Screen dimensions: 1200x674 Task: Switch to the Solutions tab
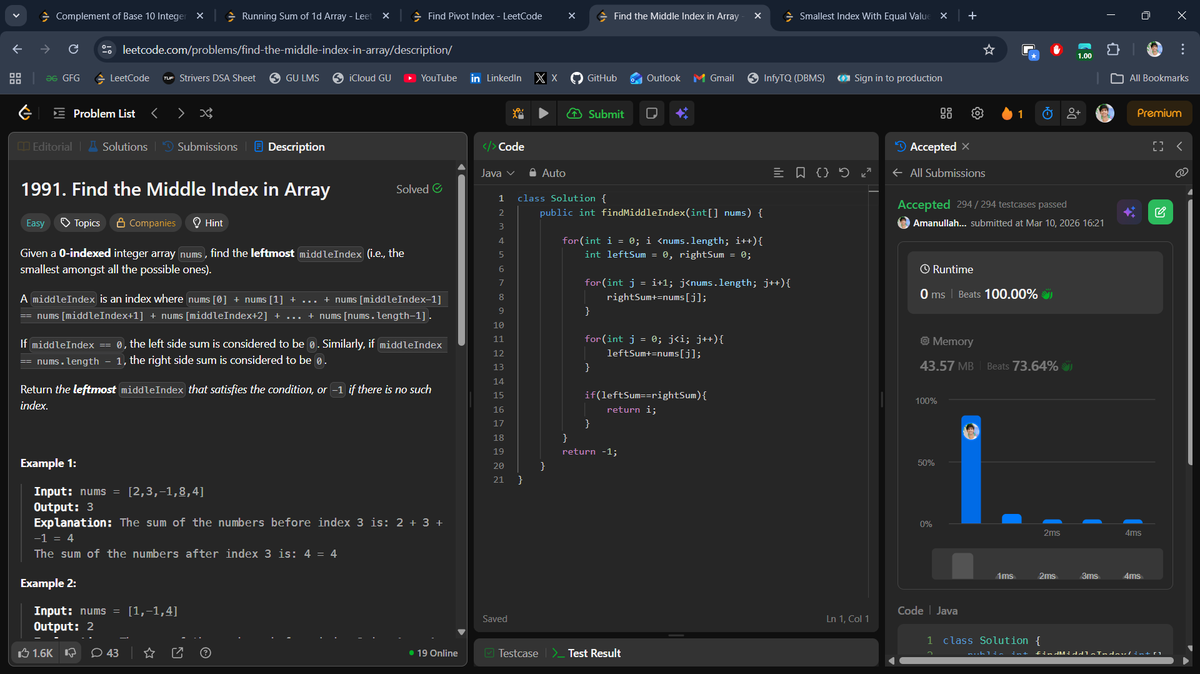pos(117,147)
